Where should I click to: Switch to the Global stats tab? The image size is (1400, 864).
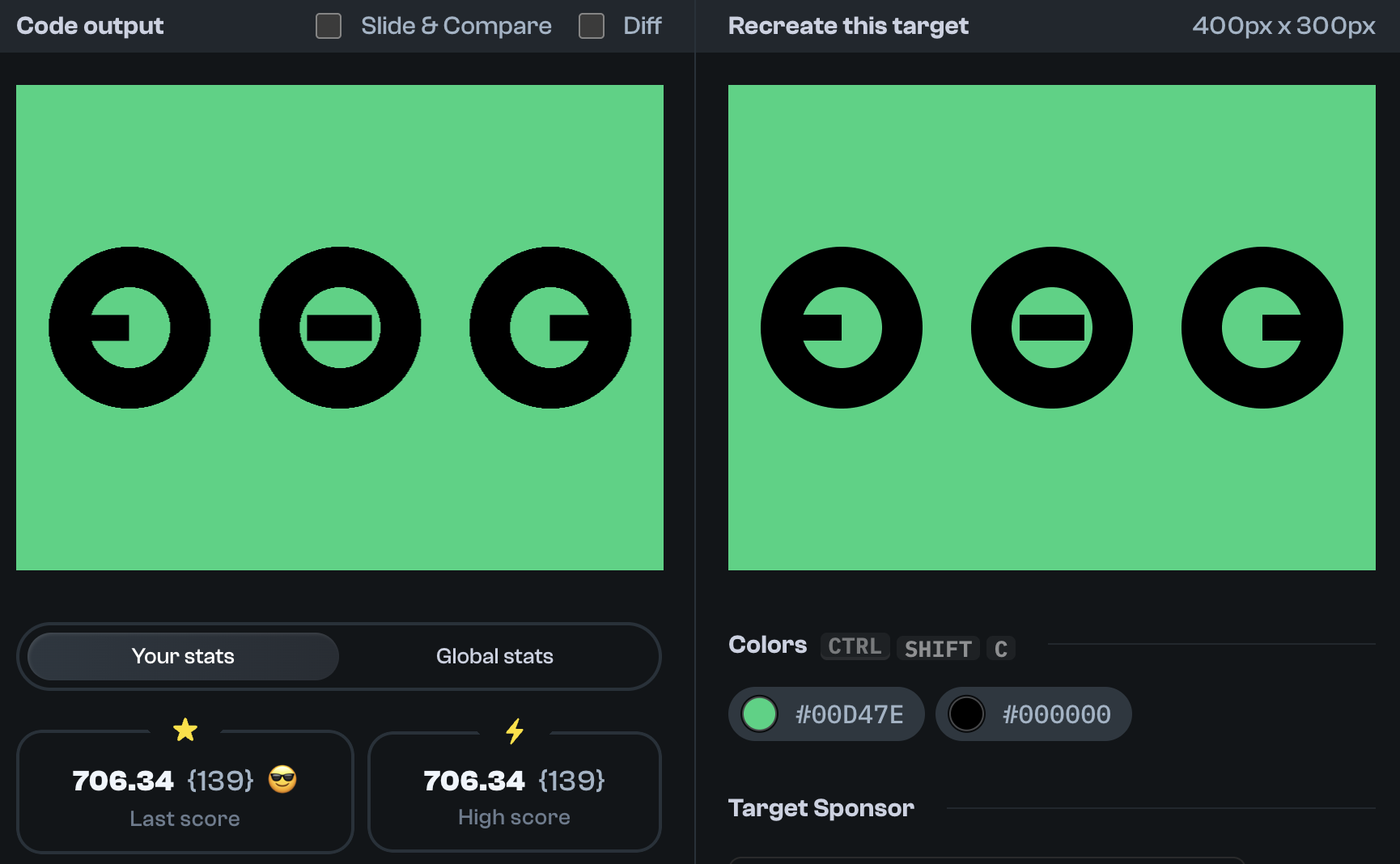click(495, 656)
